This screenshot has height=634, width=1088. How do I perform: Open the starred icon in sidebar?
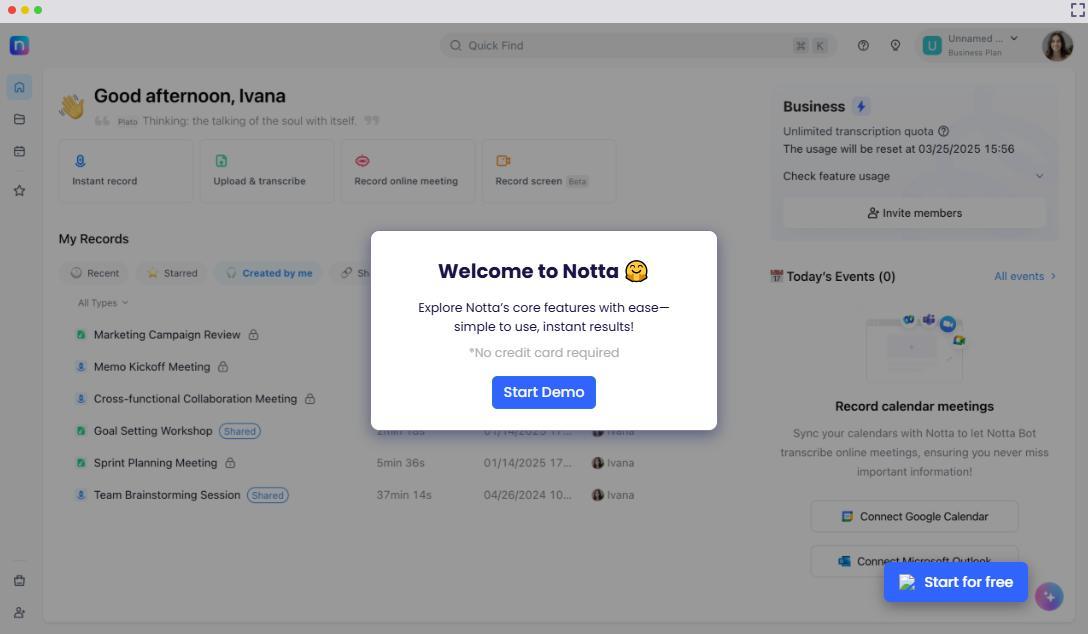pos(19,191)
